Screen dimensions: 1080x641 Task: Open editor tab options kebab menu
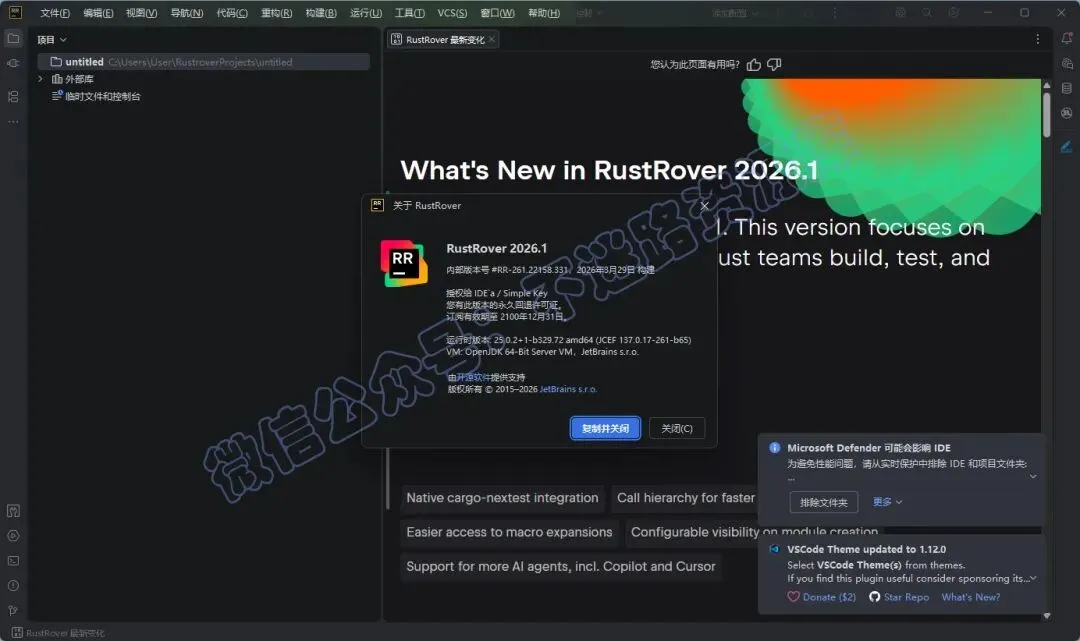(x=1037, y=39)
